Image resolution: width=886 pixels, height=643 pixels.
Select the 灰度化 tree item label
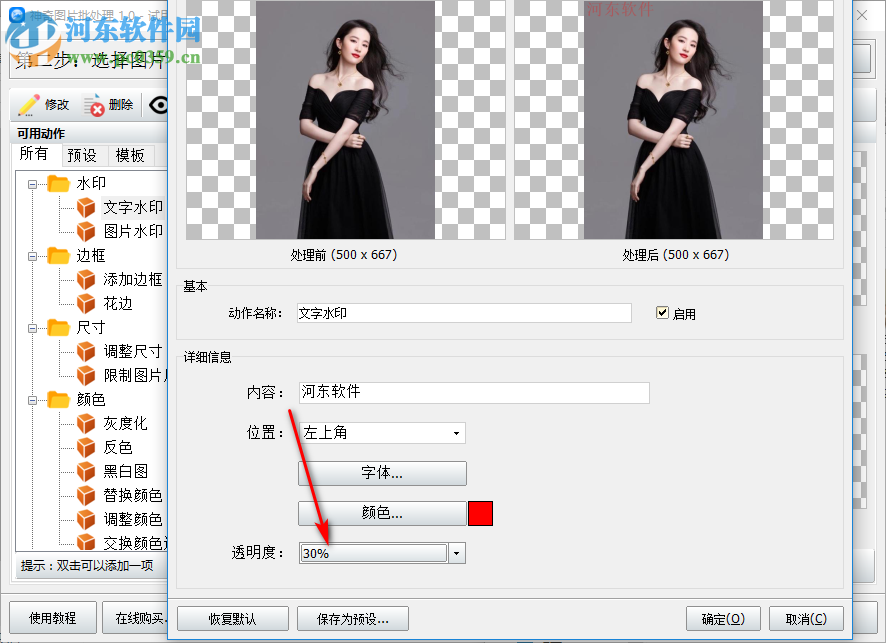[125, 423]
